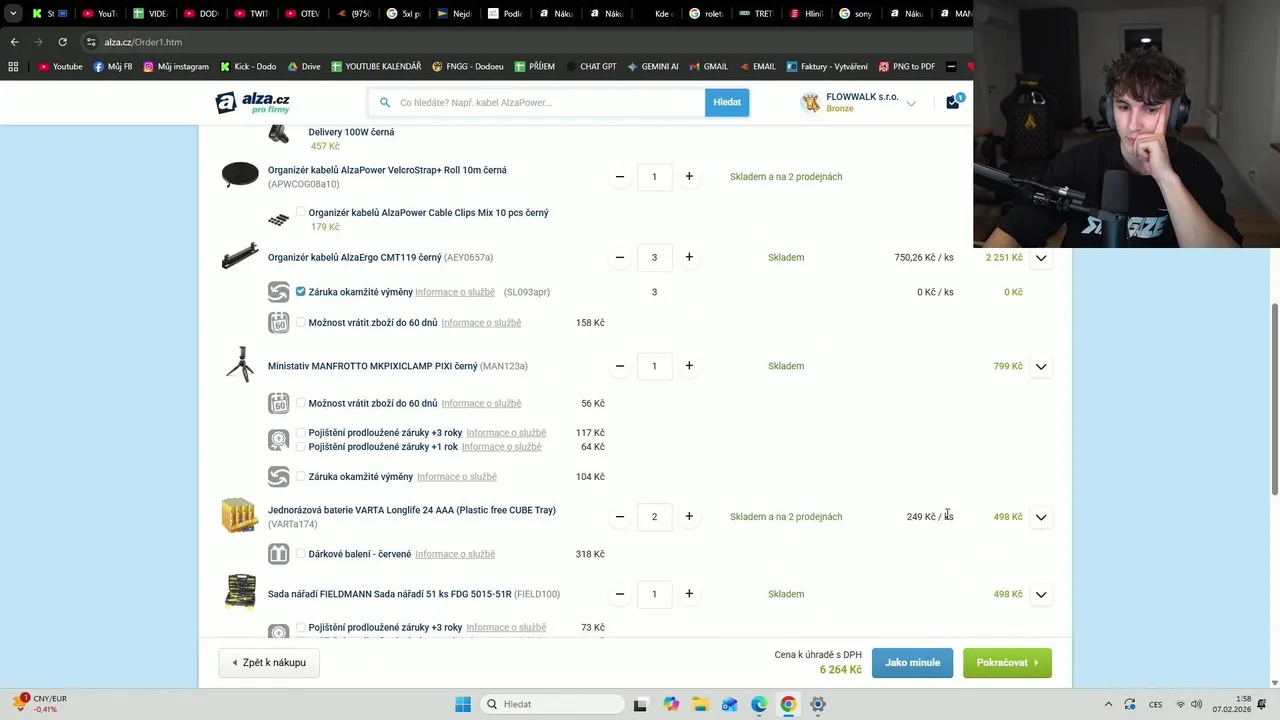1280x720 pixels.
Task: Open the Kick - Dodo bookmark
Action: pyautogui.click(x=248, y=66)
